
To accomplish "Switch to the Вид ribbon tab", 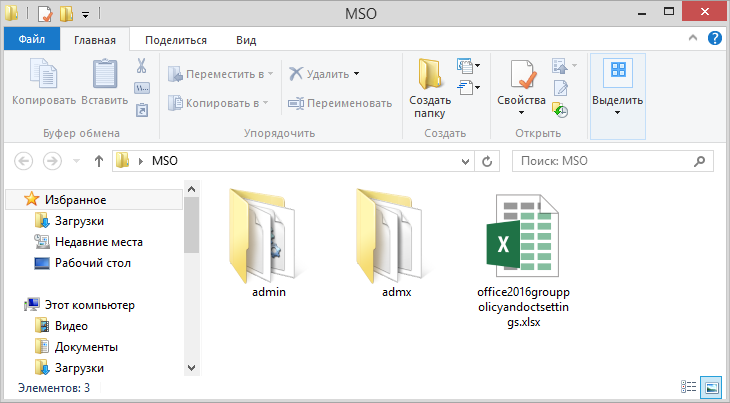I will coord(246,40).
